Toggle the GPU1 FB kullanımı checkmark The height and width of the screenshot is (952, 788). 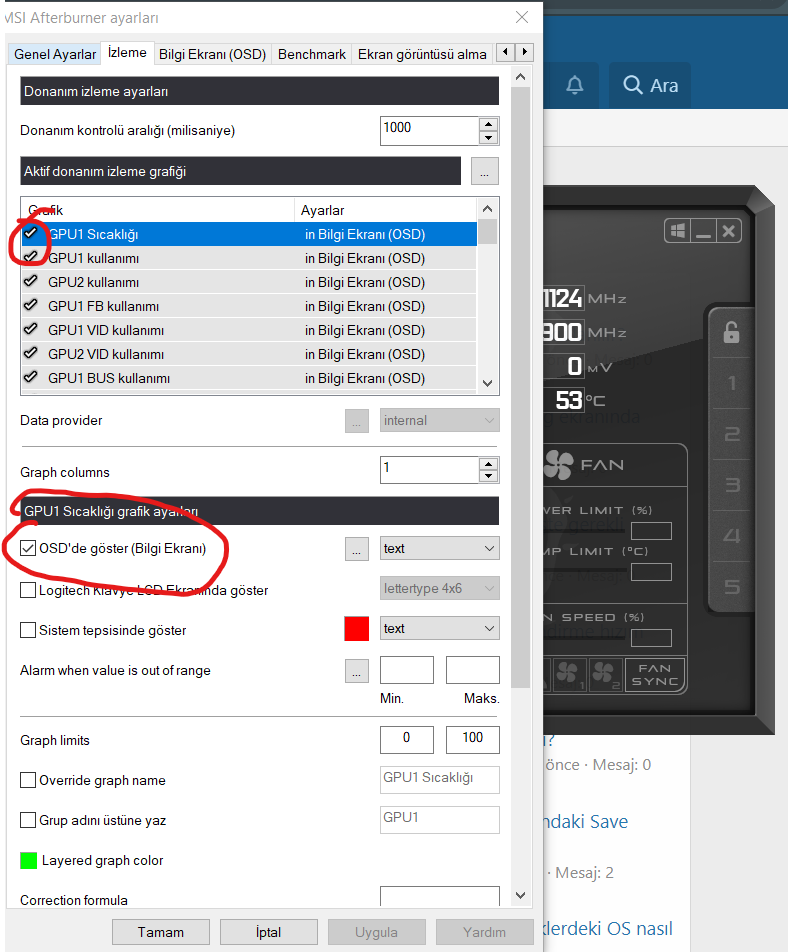pyautogui.click(x=30, y=305)
